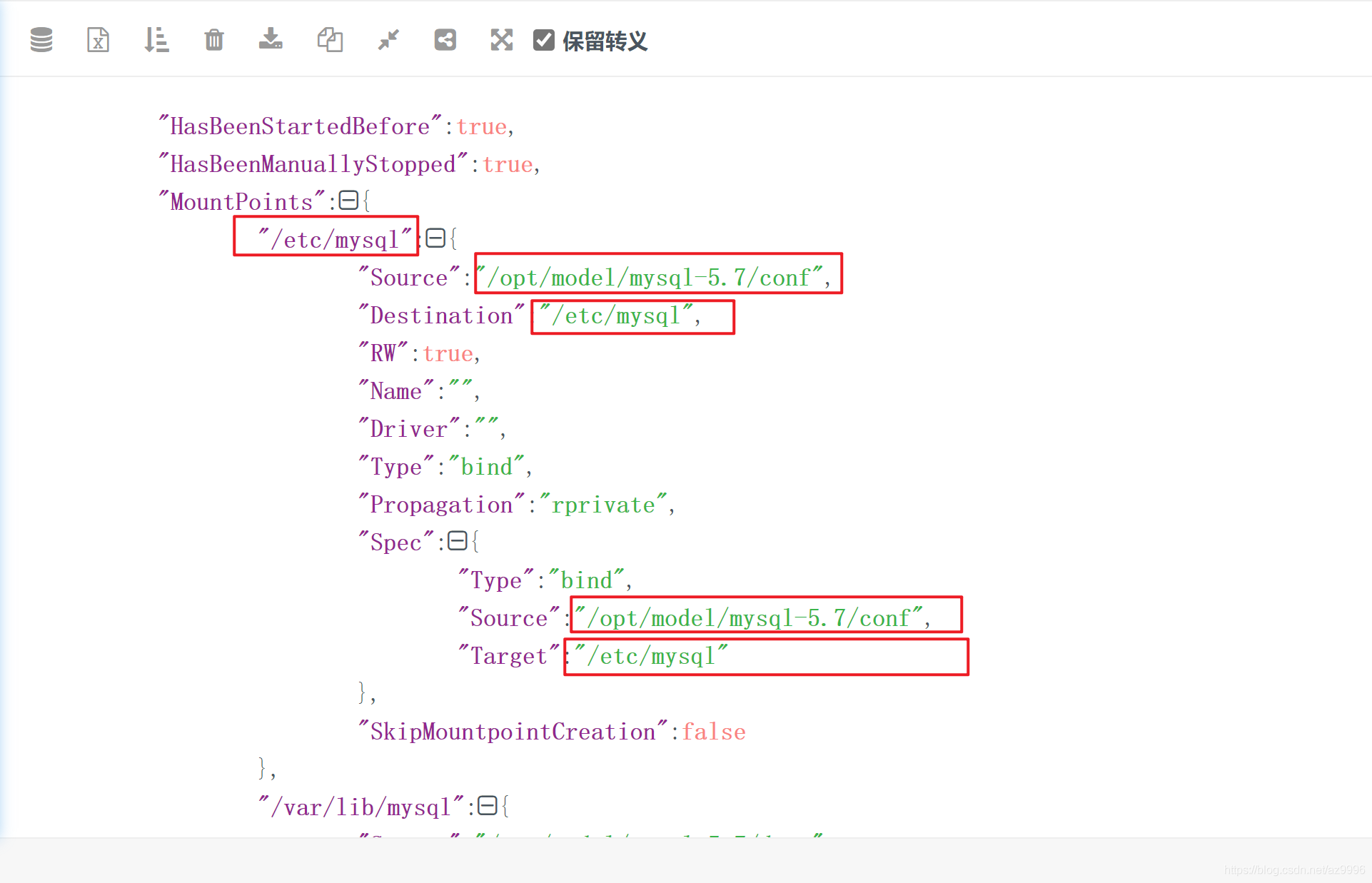Click the fullscreen expand icon
The height and width of the screenshot is (883, 1372).
point(502,40)
